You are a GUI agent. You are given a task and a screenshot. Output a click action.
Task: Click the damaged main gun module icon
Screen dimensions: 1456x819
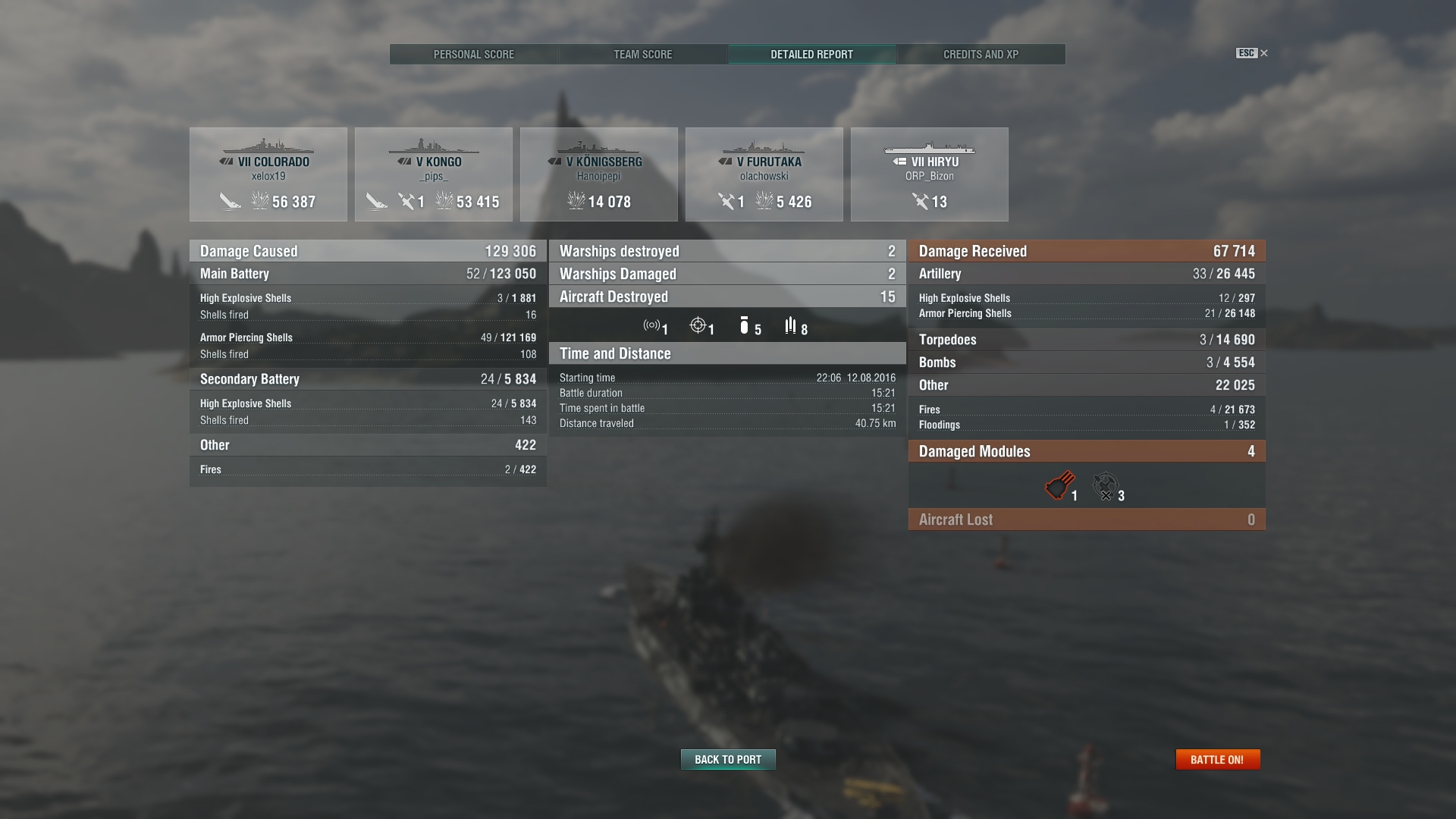1059,485
